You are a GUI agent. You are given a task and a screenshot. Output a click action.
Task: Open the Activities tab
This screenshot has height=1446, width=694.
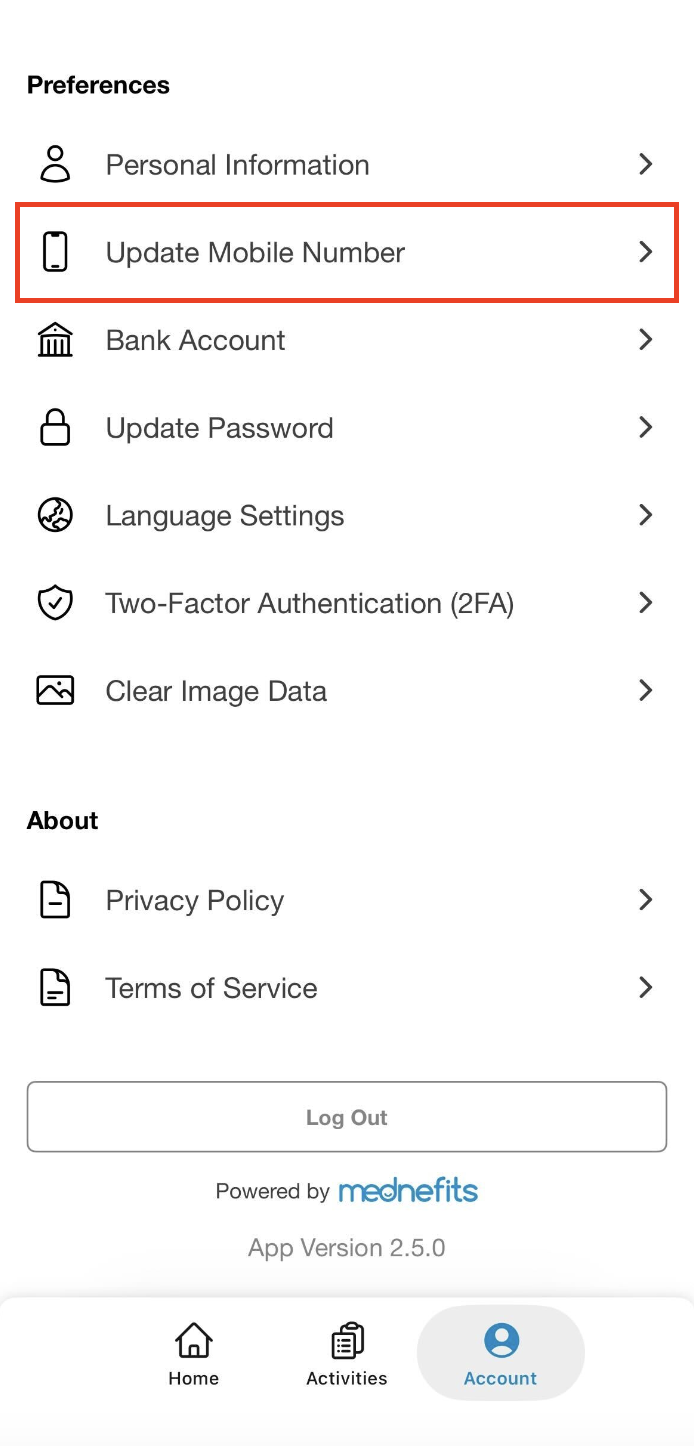[x=346, y=1354]
